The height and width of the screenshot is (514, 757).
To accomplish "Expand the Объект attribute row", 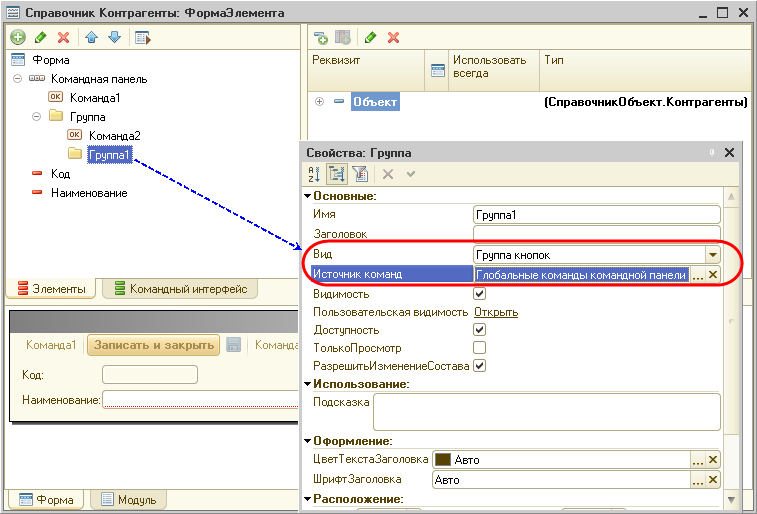I will tap(320, 102).
